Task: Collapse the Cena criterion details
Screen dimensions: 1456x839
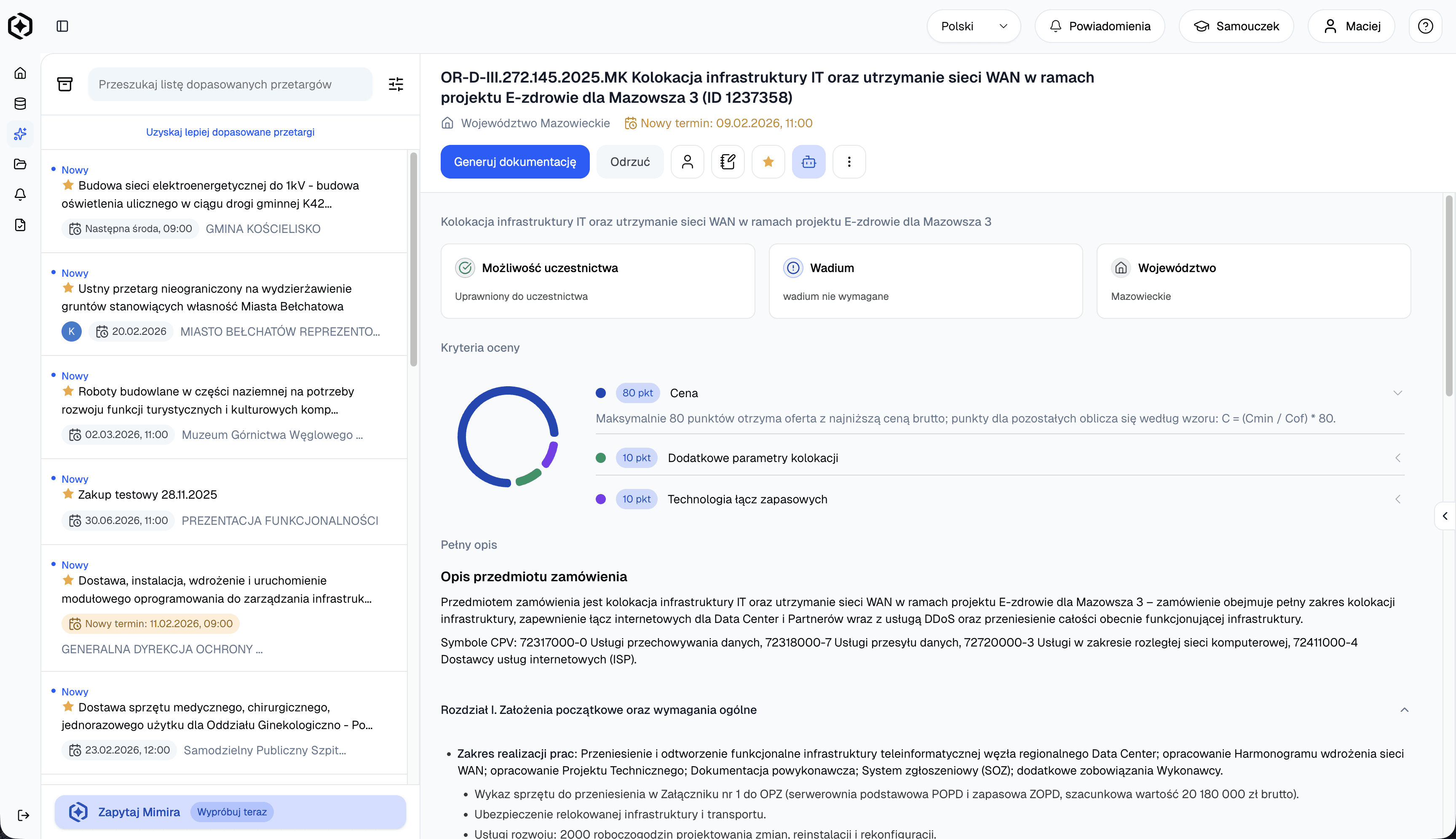Action: click(x=1397, y=393)
